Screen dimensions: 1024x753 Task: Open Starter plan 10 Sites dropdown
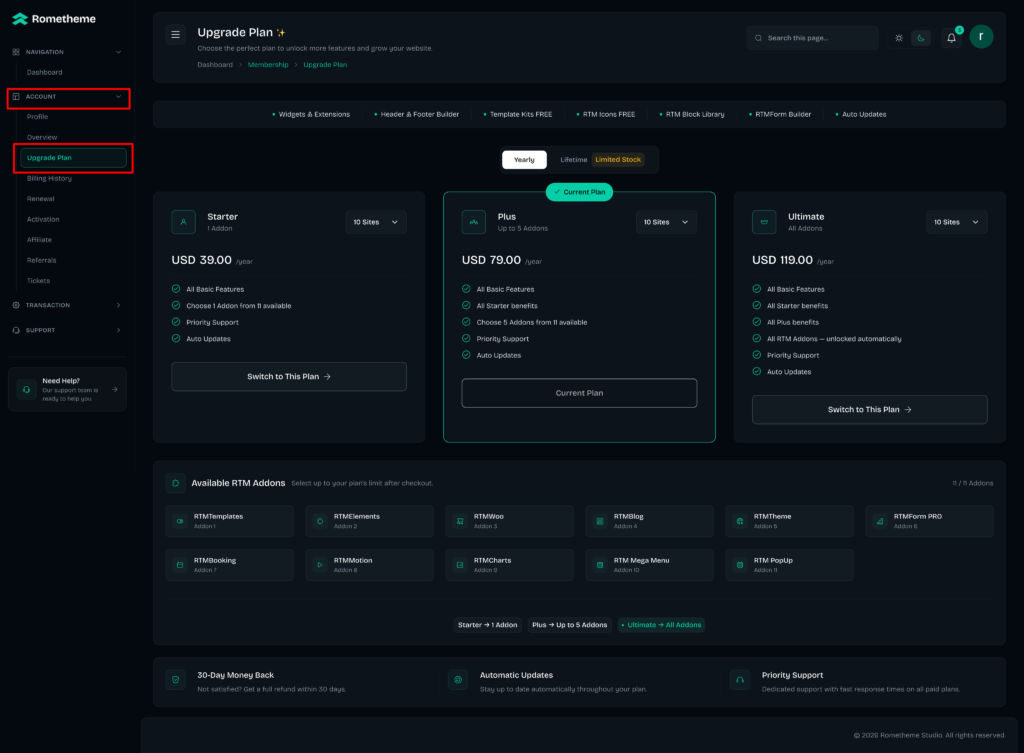click(376, 222)
